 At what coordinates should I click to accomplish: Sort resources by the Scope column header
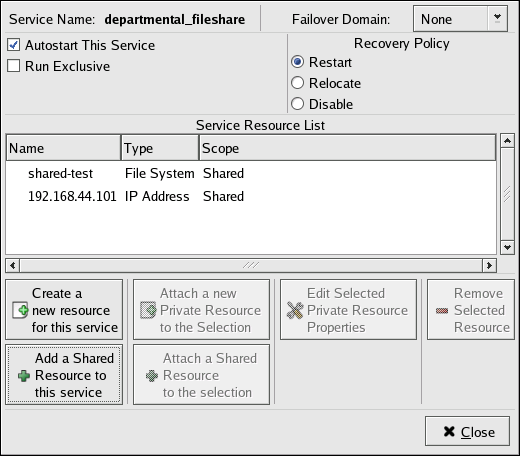click(x=347, y=148)
